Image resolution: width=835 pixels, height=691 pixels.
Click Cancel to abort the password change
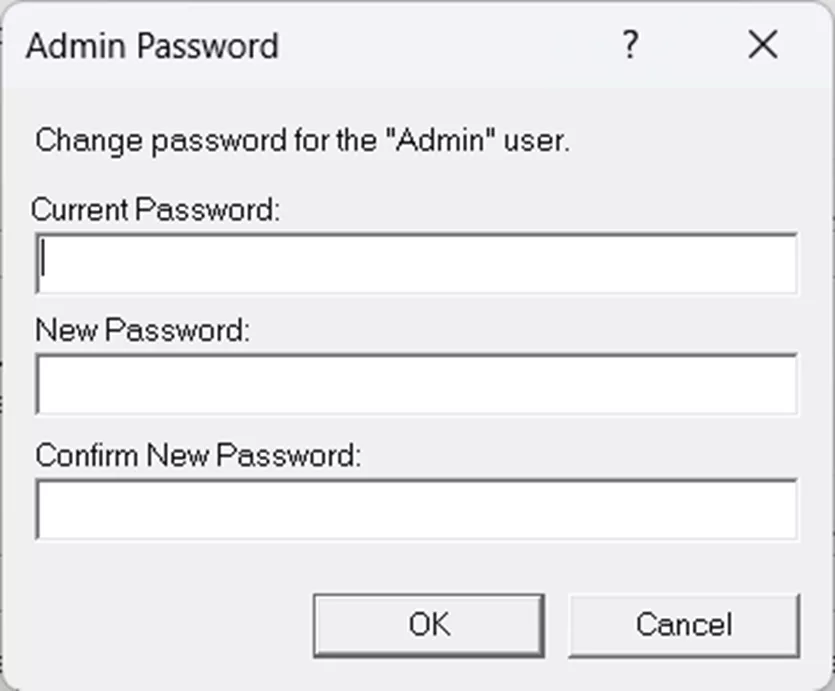(683, 624)
